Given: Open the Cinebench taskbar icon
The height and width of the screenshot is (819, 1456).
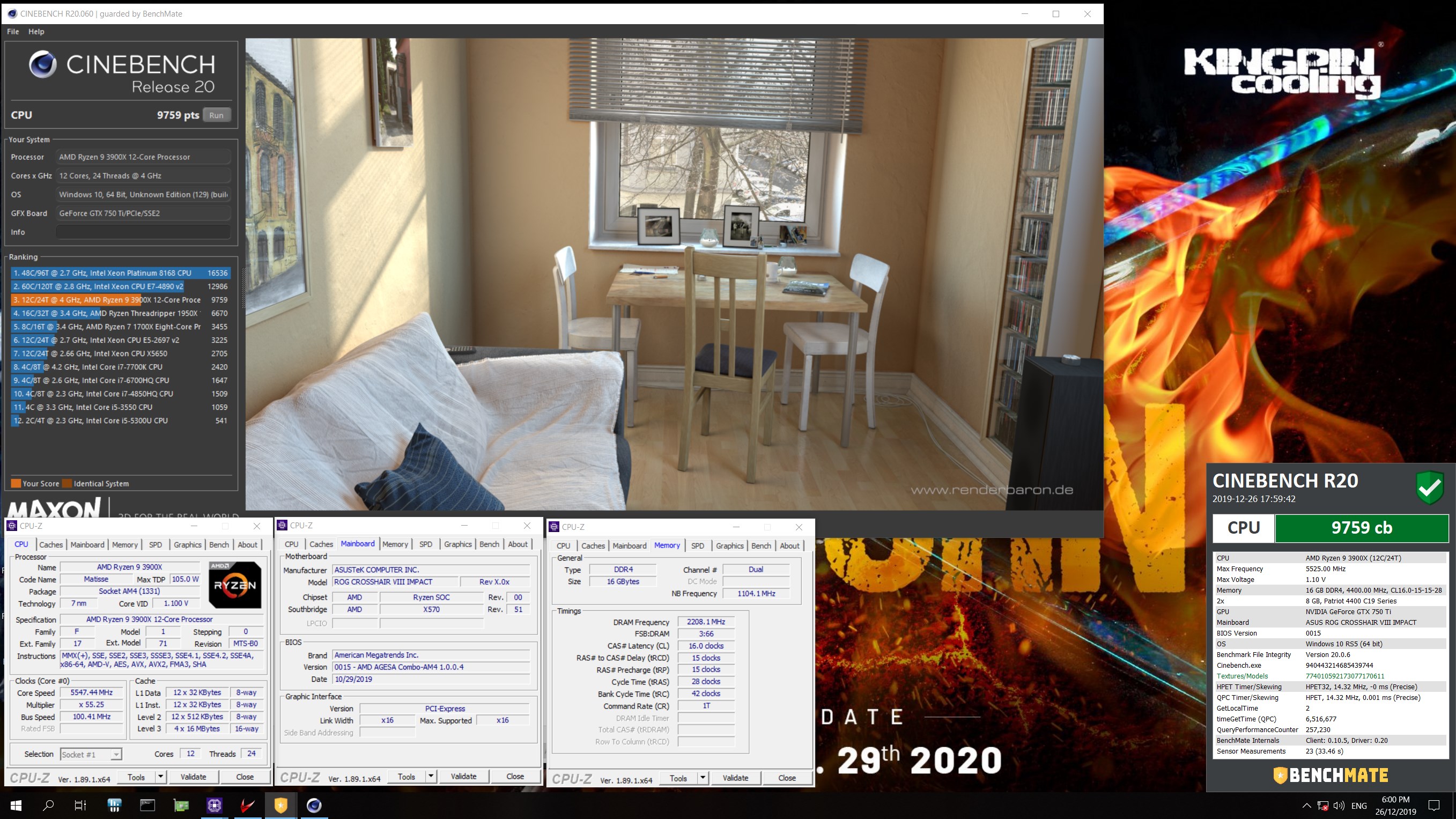Looking at the screenshot, I should click(314, 805).
